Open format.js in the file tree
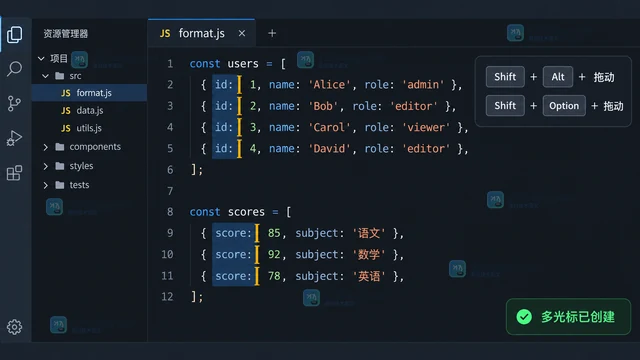Viewport: 640px width, 360px height. coord(89,93)
